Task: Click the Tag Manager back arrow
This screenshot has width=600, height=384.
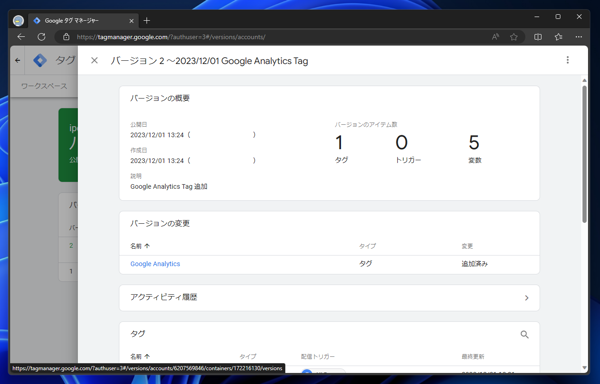Action: [x=18, y=60]
